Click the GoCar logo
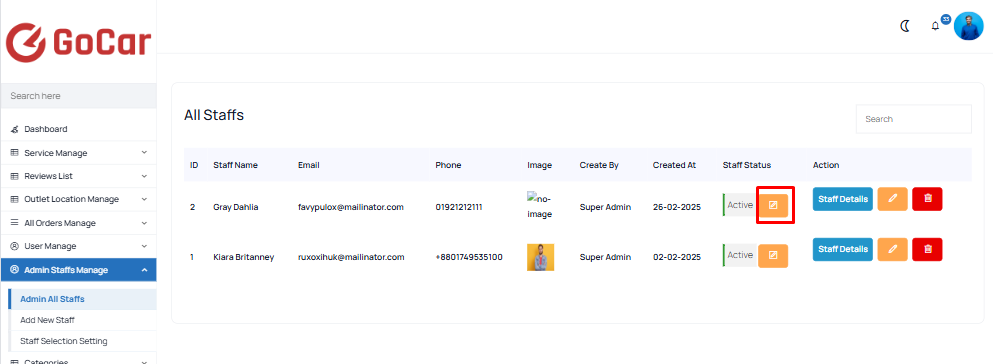This screenshot has width=993, height=364. pos(79,42)
